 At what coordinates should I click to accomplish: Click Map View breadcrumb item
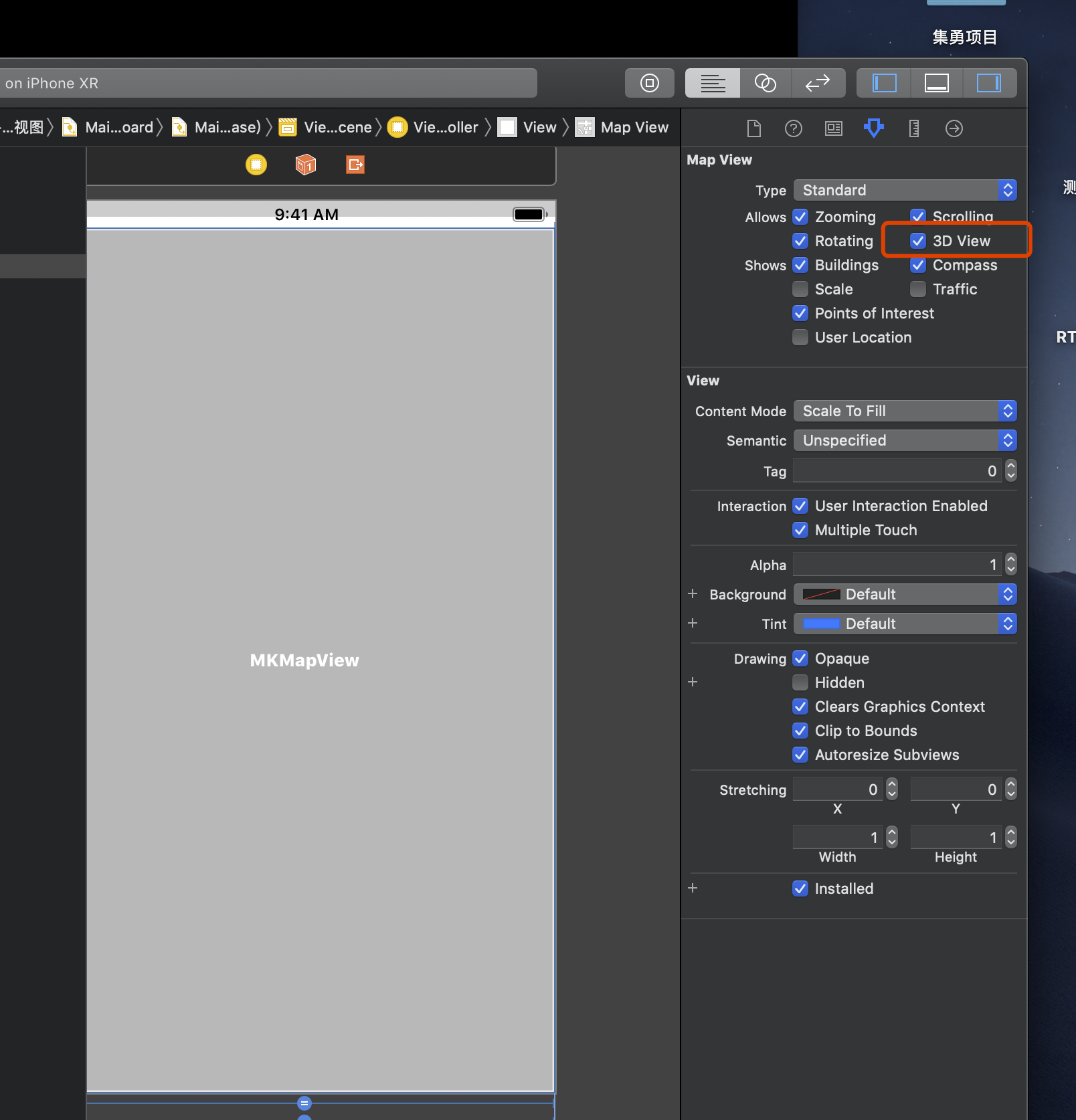(622, 127)
